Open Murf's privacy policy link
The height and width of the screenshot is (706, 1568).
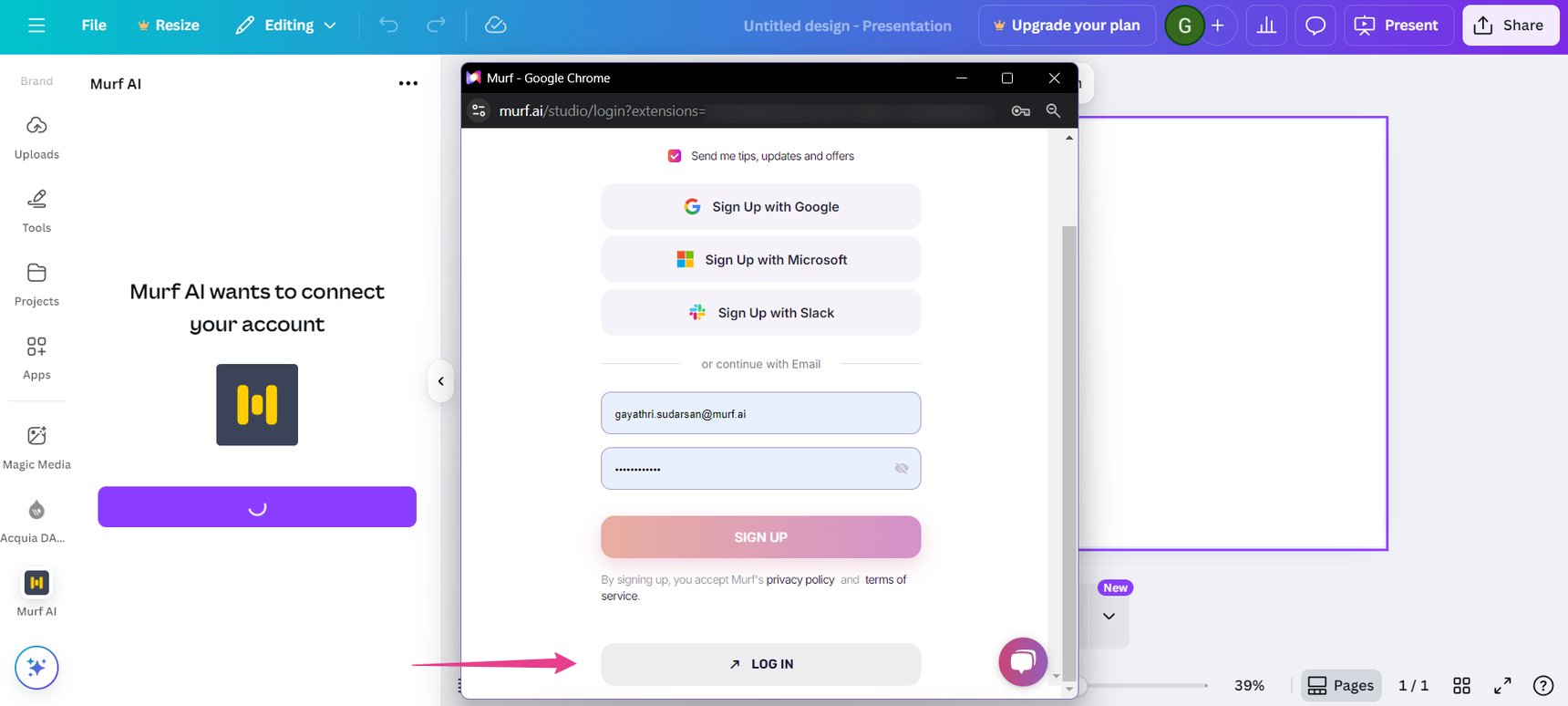799,580
